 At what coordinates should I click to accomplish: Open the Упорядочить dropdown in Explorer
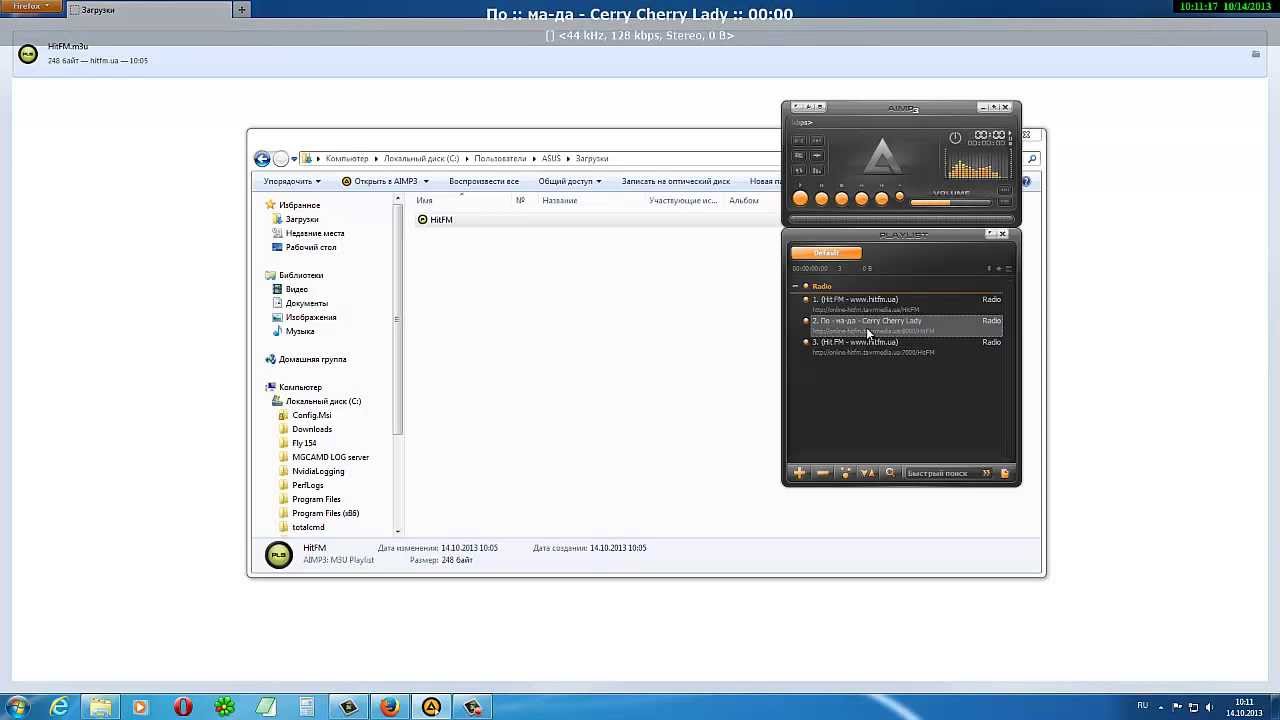coord(292,181)
